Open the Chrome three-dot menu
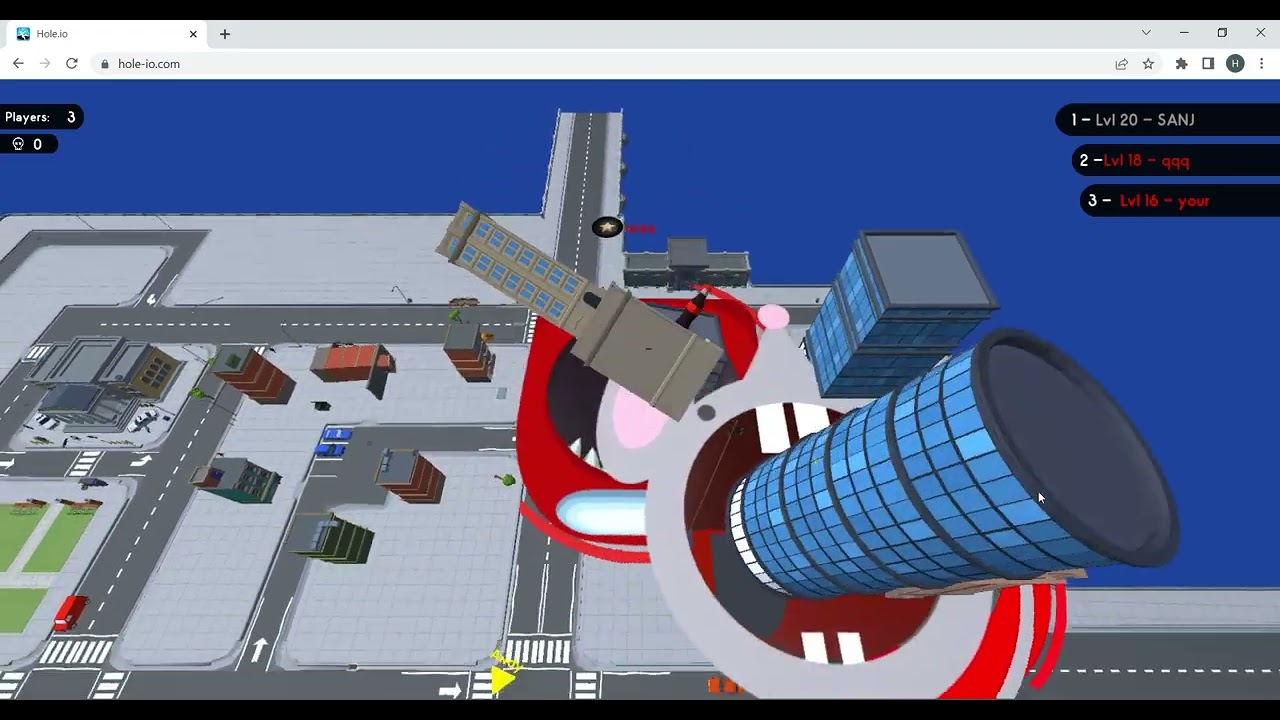Screen dimensions: 1280x720 click(x=1262, y=64)
